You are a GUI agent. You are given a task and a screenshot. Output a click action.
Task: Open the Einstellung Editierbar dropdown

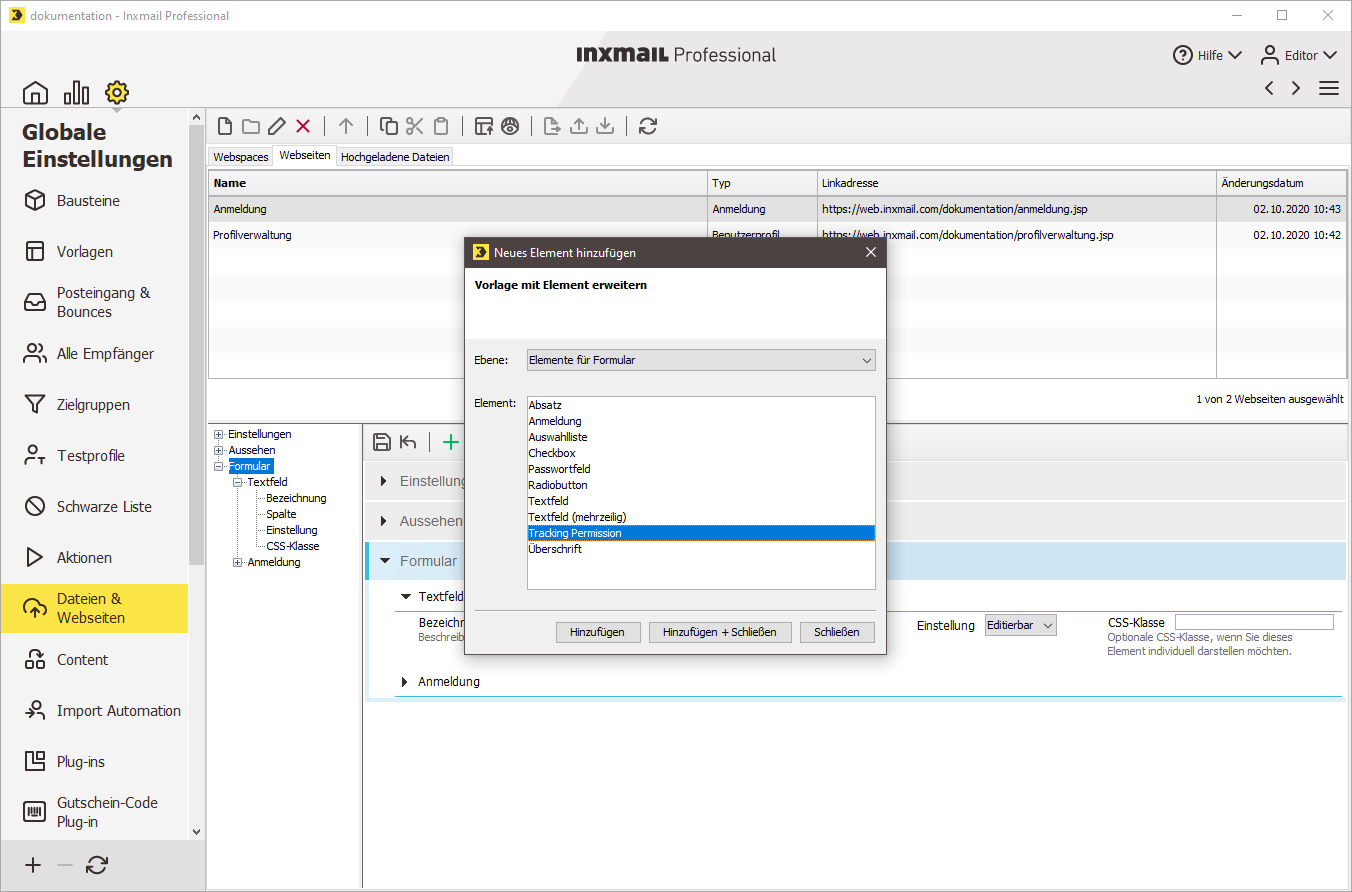coord(1021,625)
